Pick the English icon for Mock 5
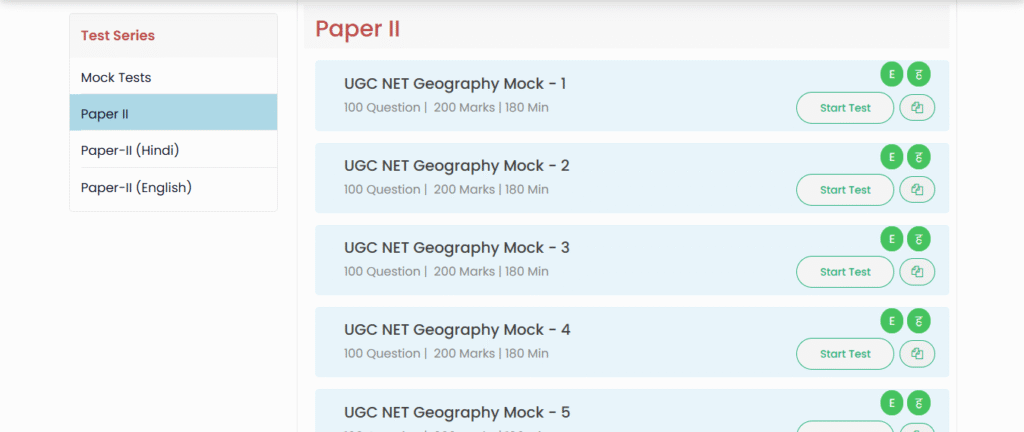1024x432 pixels. point(891,403)
